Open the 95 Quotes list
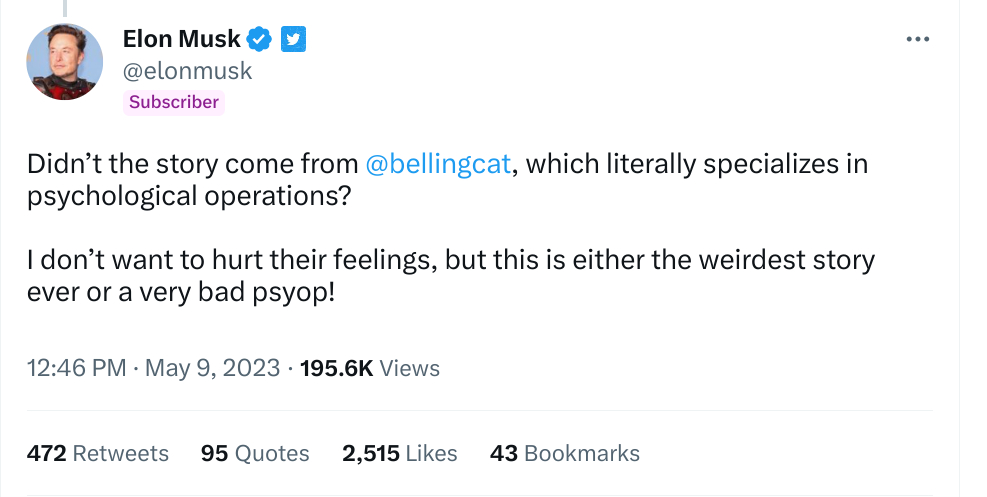The image size is (987, 497). point(255,453)
